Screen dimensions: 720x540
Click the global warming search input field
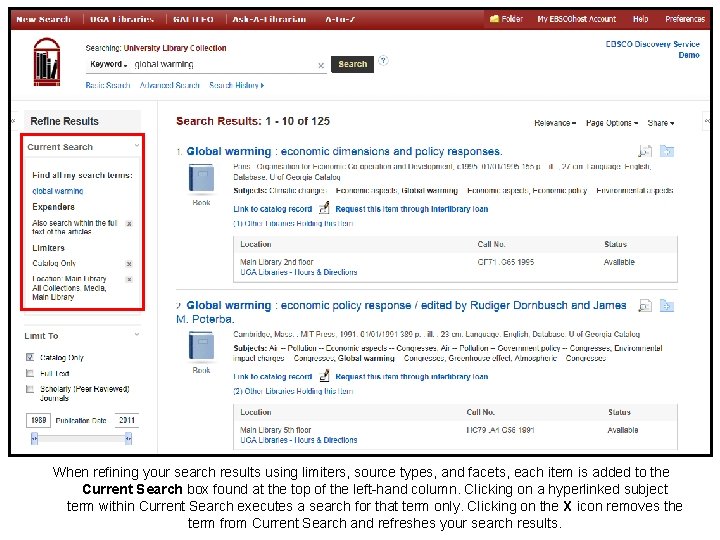point(224,64)
